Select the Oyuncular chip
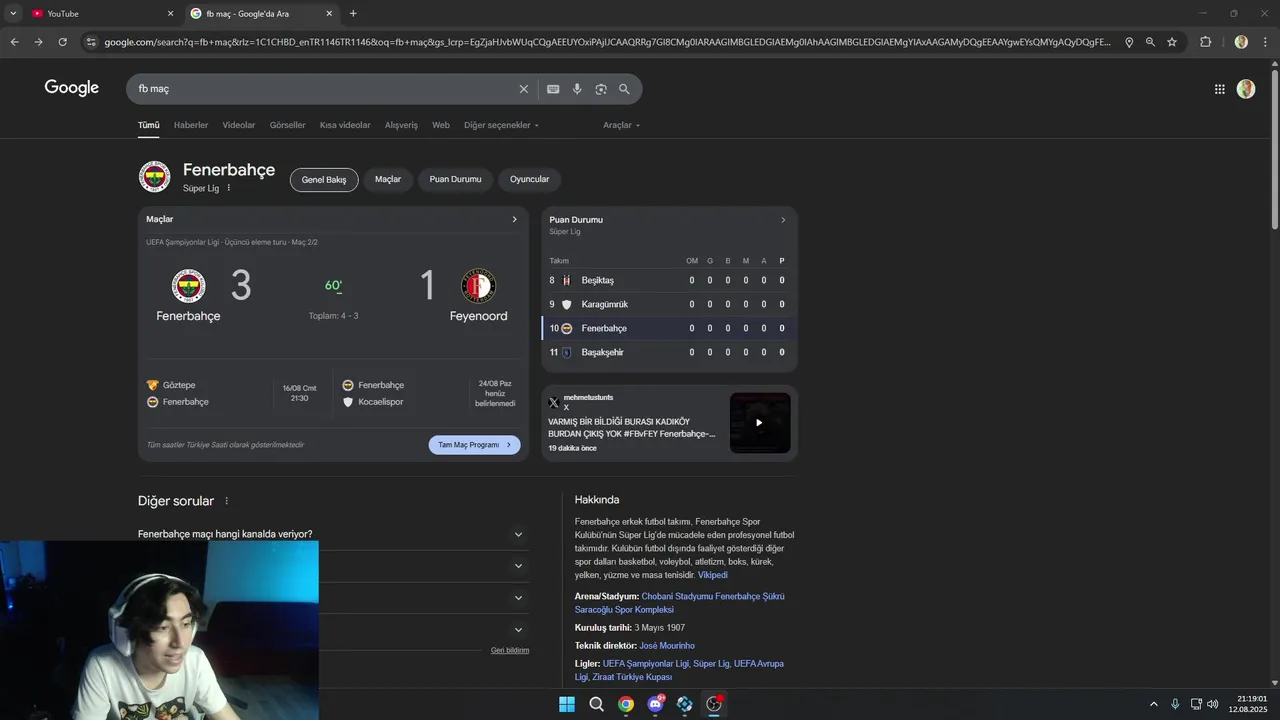The width and height of the screenshot is (1280, 720). click(530, 180)
